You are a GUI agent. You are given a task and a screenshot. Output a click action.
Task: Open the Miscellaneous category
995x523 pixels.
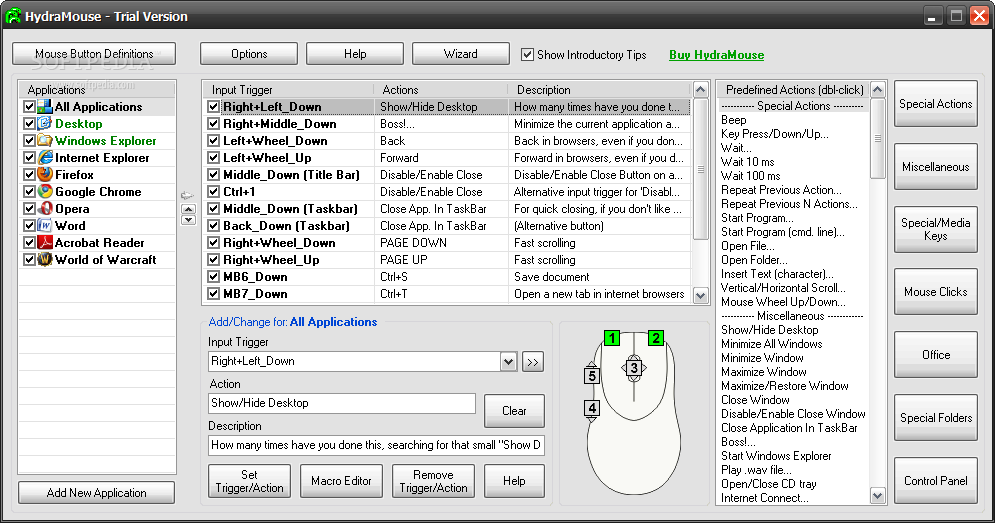935,166
